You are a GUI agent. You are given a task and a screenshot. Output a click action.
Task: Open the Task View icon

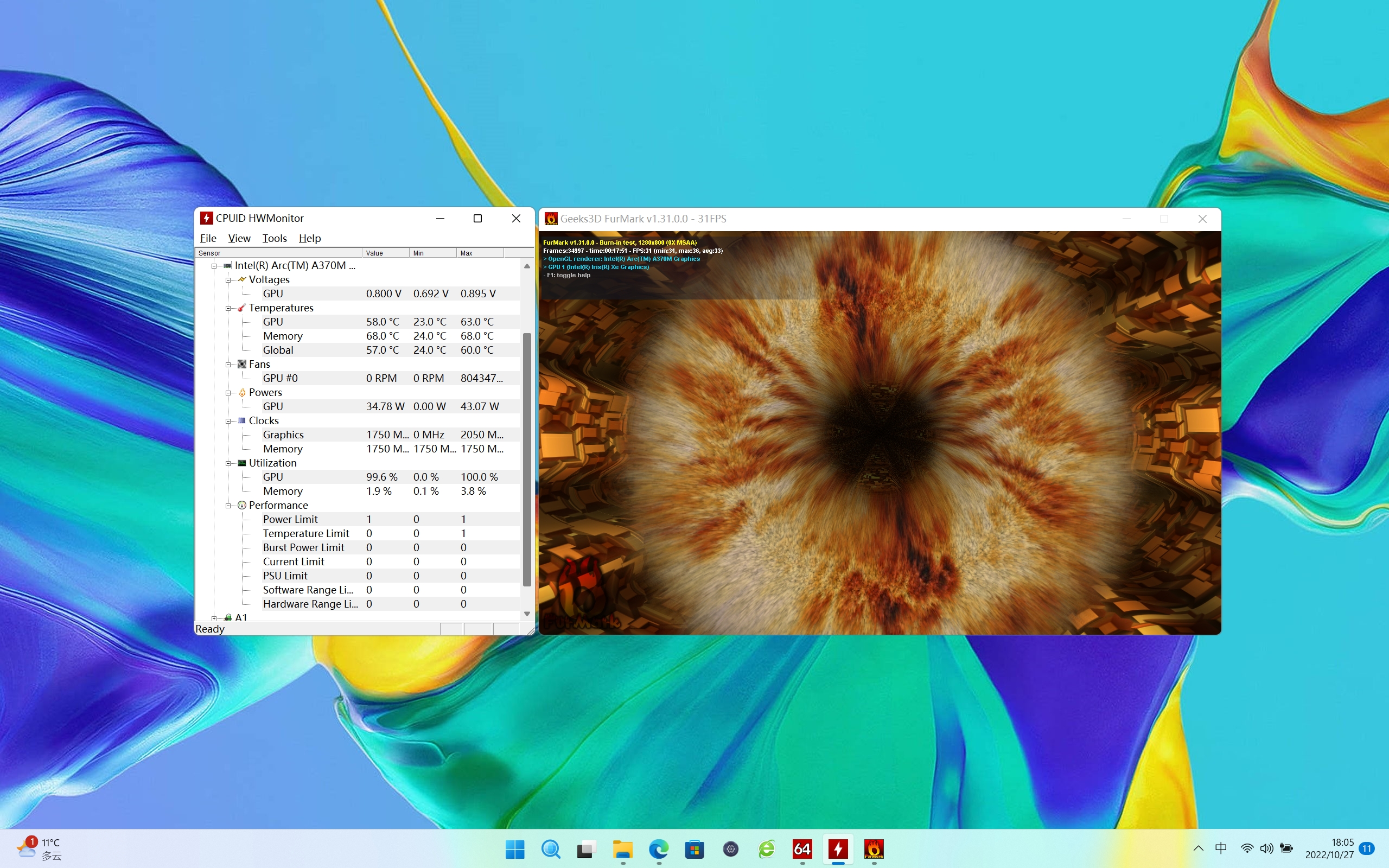click(x=587, y=848)
